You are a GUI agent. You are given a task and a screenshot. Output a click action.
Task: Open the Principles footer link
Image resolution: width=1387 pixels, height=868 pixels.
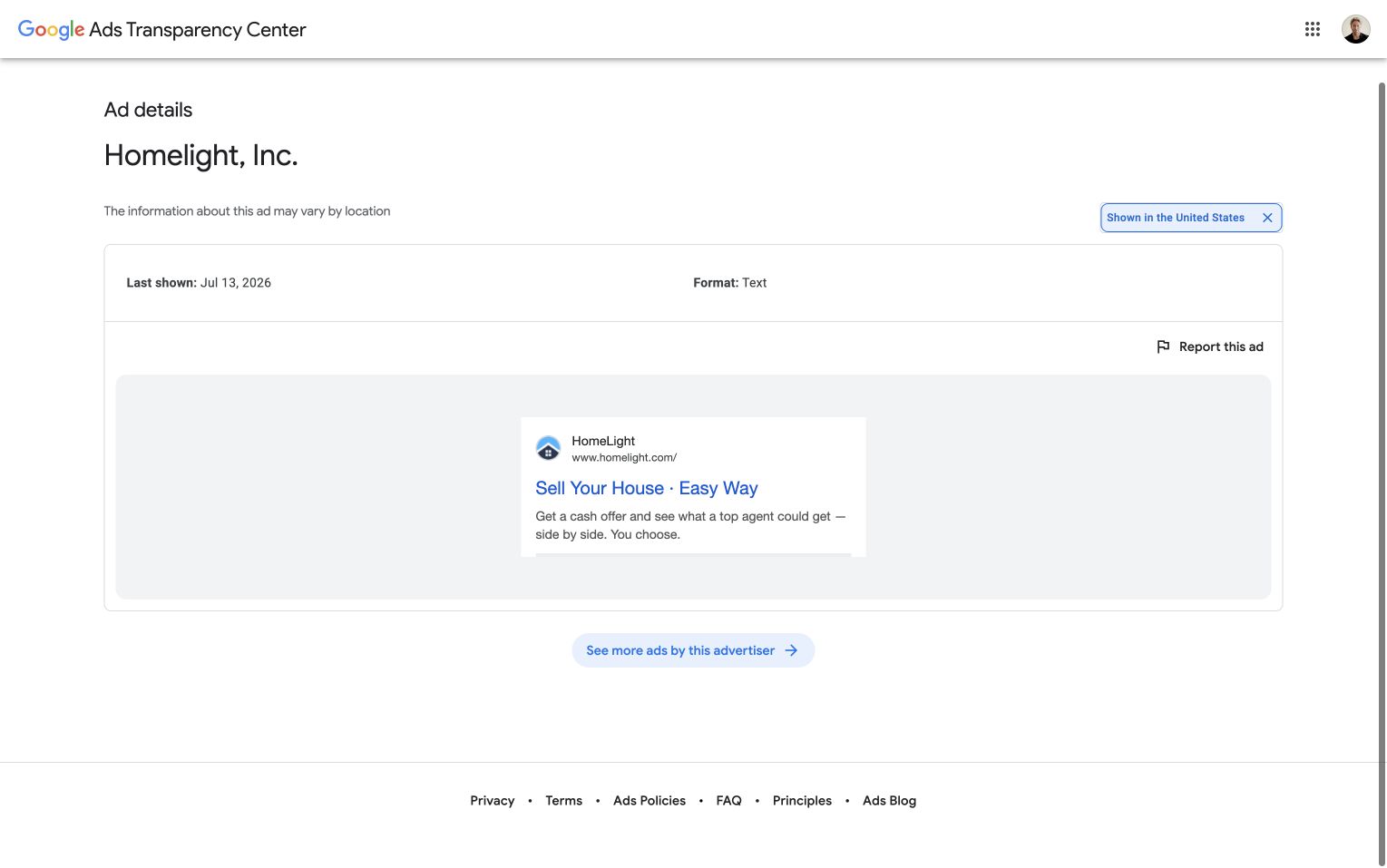(x=802, y=801)
